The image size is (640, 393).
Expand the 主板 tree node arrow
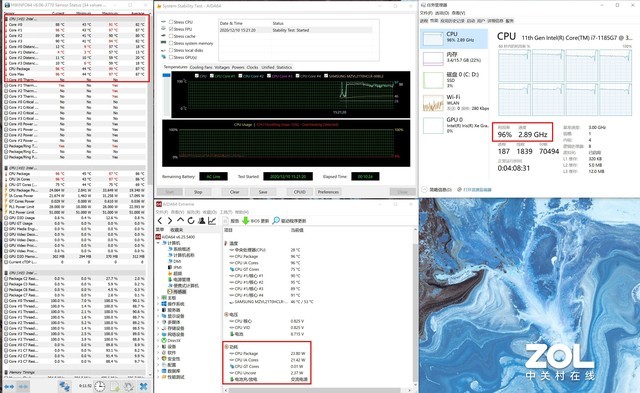(158, 298)
